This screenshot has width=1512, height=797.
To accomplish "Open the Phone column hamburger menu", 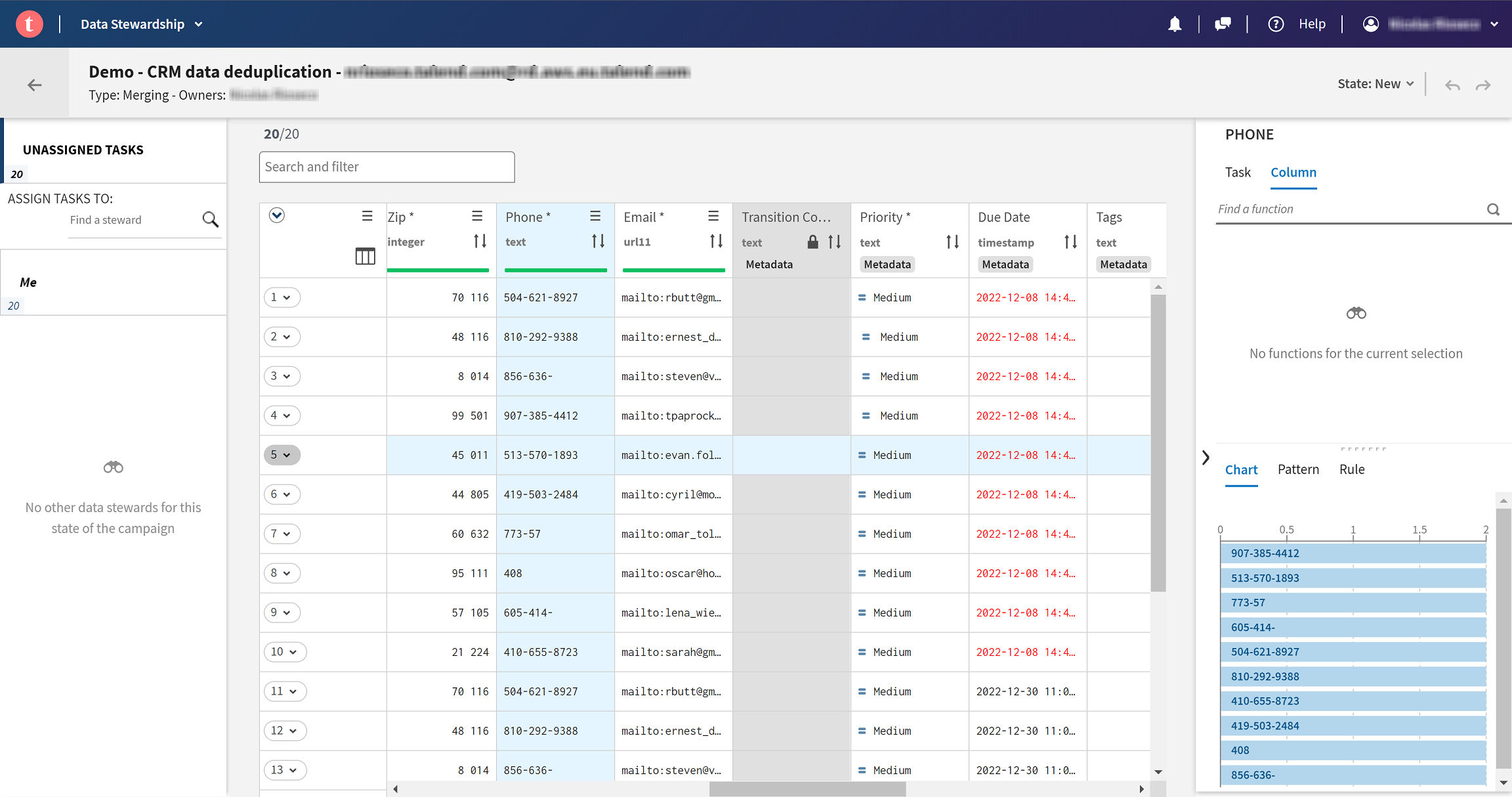I will pos(595,216).
